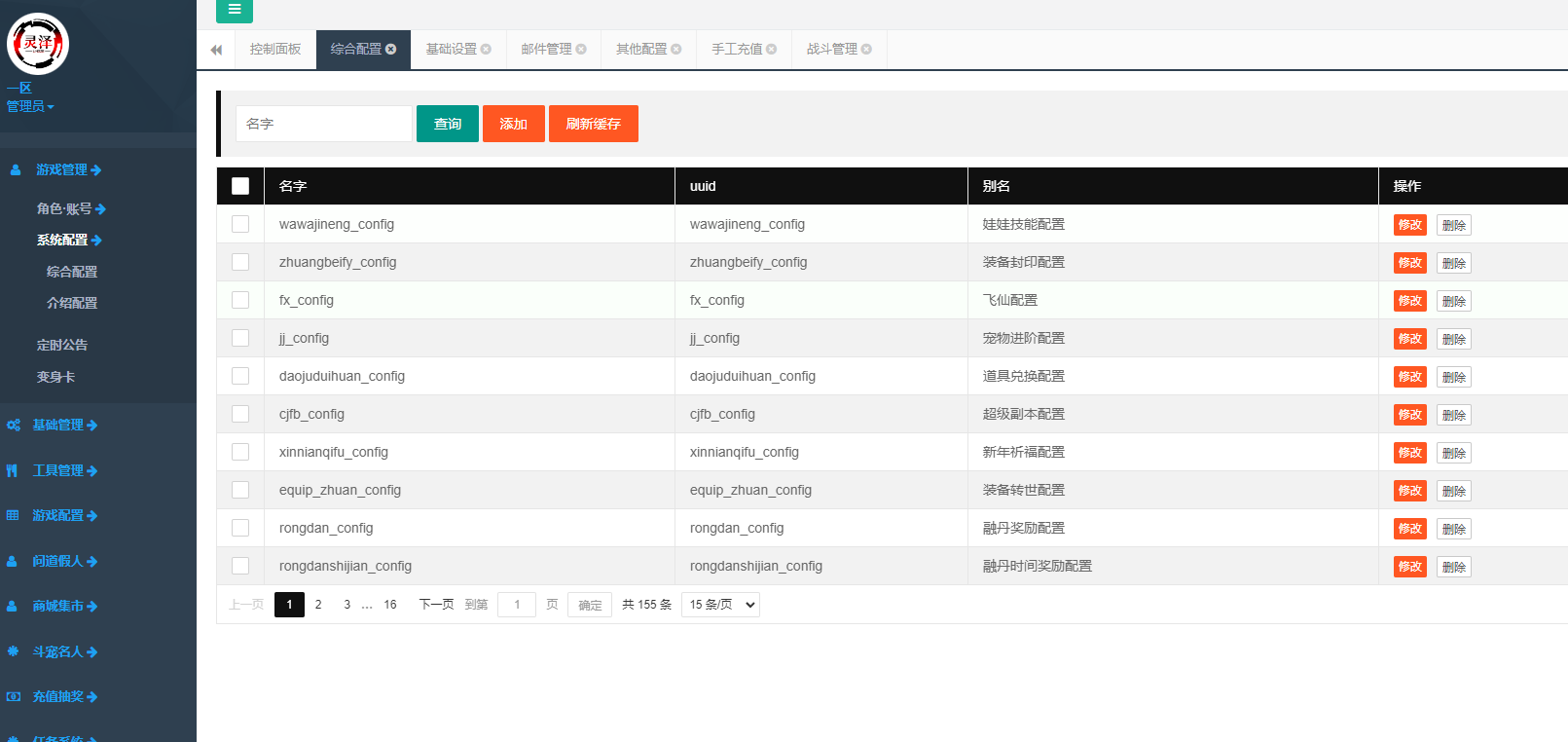
Task: Open the 管理员 user dropdown
Action: point(30,106)
